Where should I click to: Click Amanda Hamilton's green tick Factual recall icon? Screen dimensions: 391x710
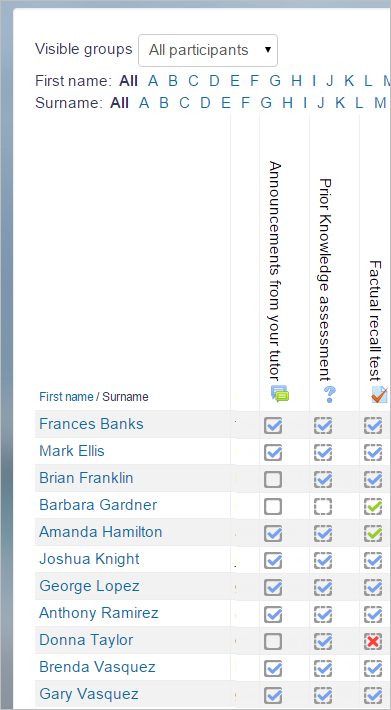[x=373, y=533]
